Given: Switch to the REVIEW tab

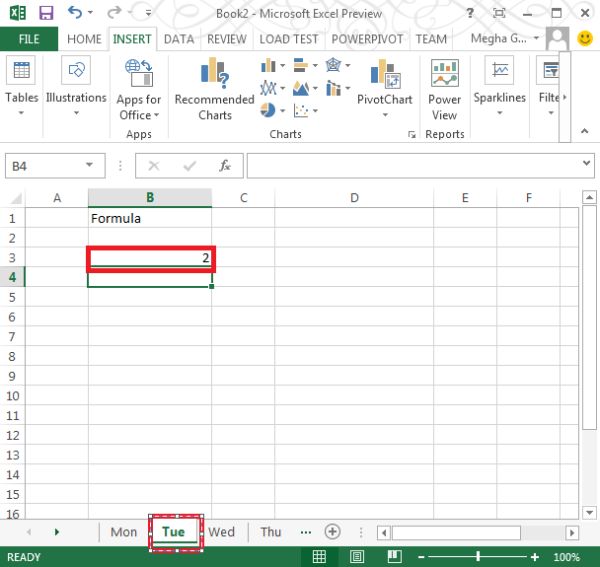Looking at the screenshot, I should (x=227, y=39).
